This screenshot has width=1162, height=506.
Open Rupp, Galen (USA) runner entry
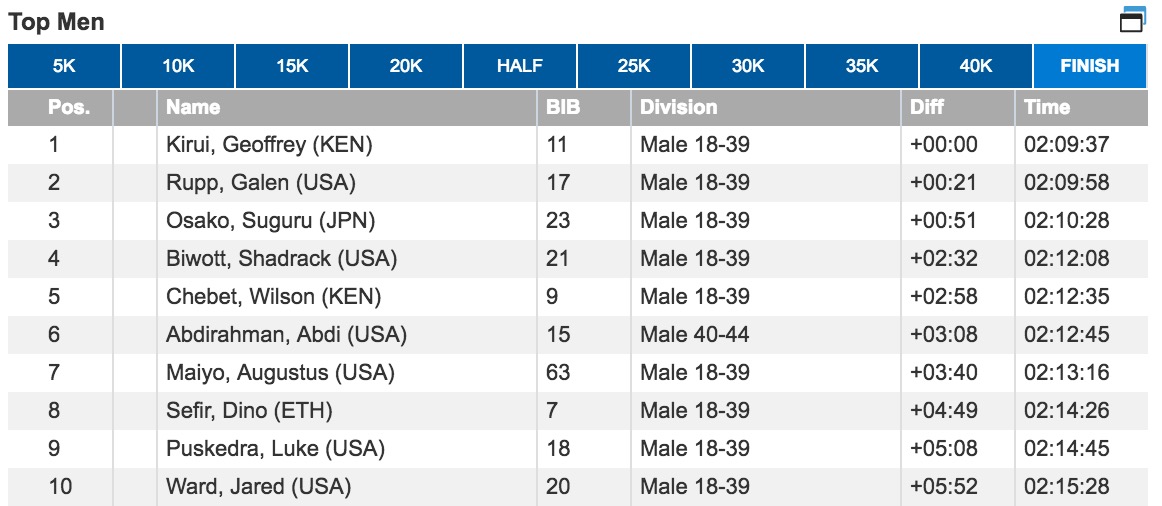261,183
